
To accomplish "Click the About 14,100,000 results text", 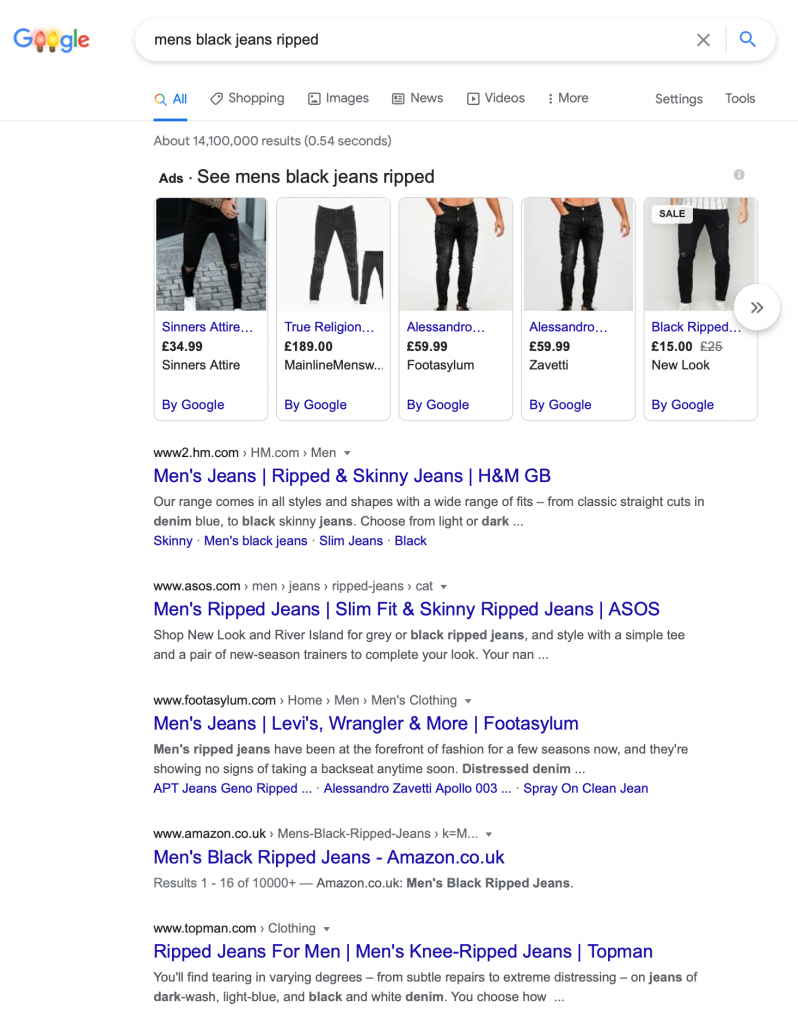I will pos(272,141).
